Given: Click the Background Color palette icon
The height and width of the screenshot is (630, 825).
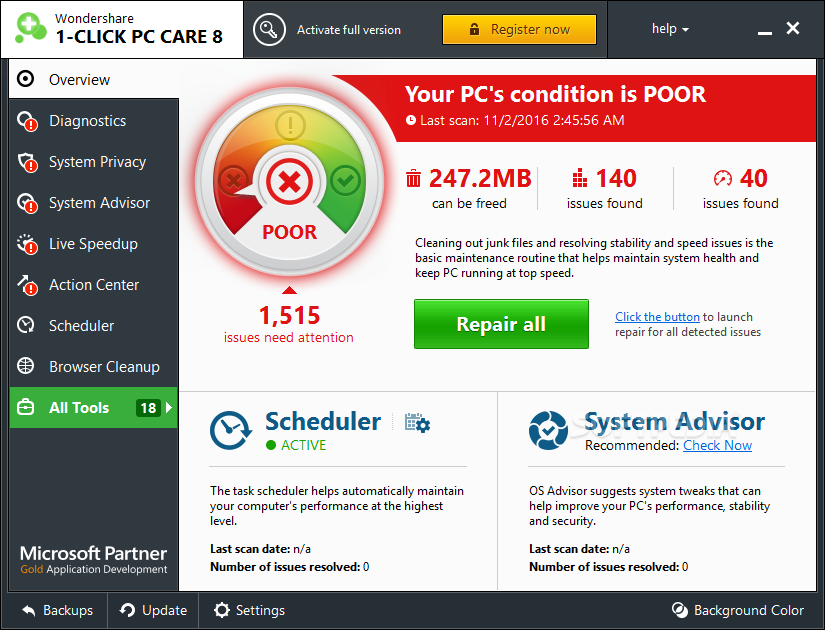Looking at the screenshot, I should (680, 610).
